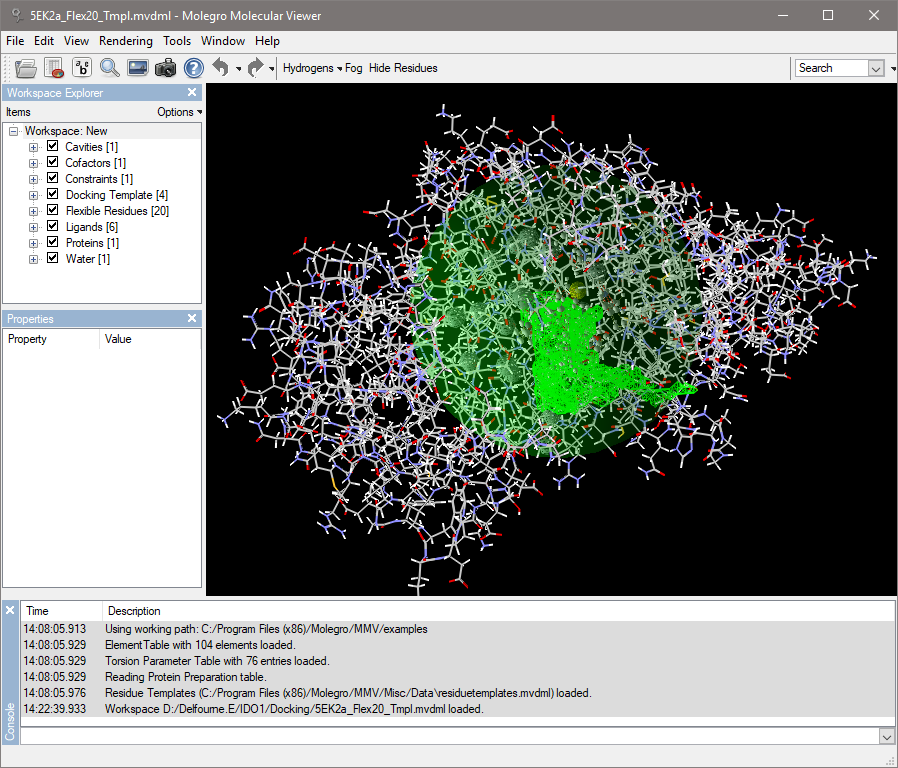Viewport: 898px width, 768px height.
Task: Click the Hide Residues button
Action: click(x=403, y=68)
